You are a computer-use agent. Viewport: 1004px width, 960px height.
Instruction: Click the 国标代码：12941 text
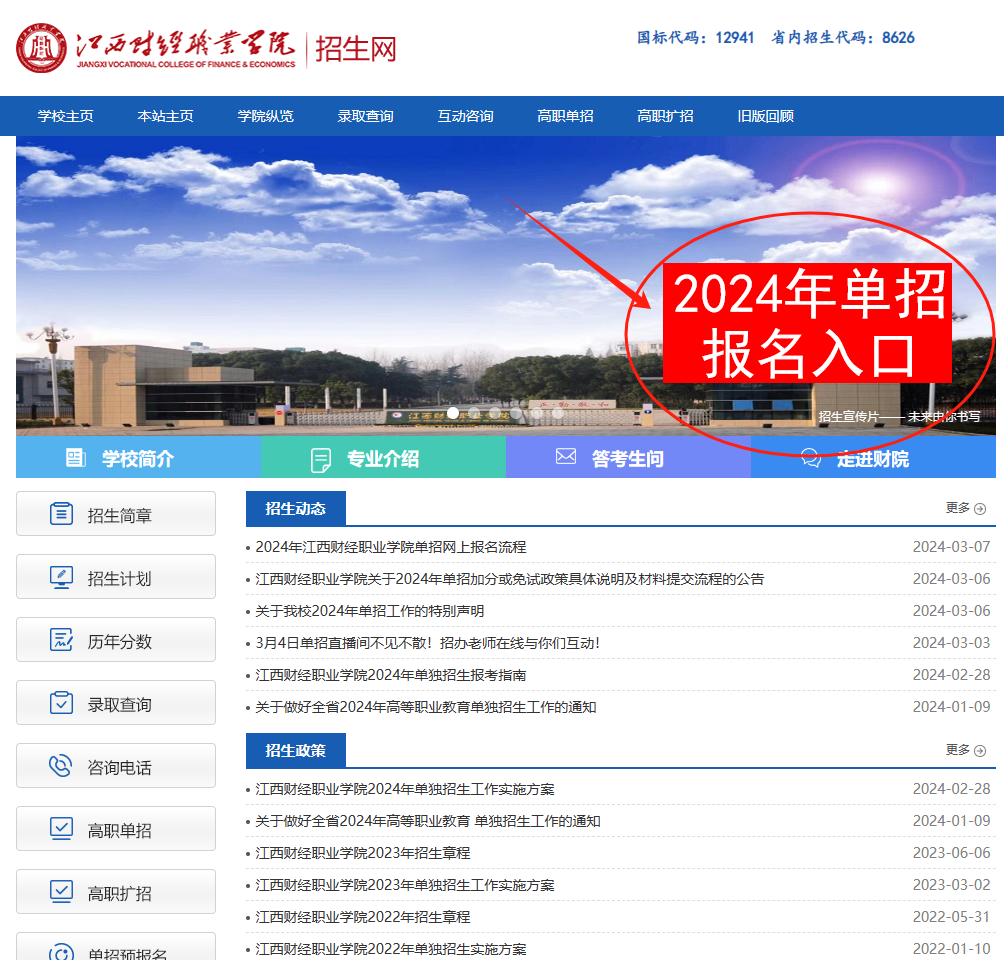pos(696,38)
